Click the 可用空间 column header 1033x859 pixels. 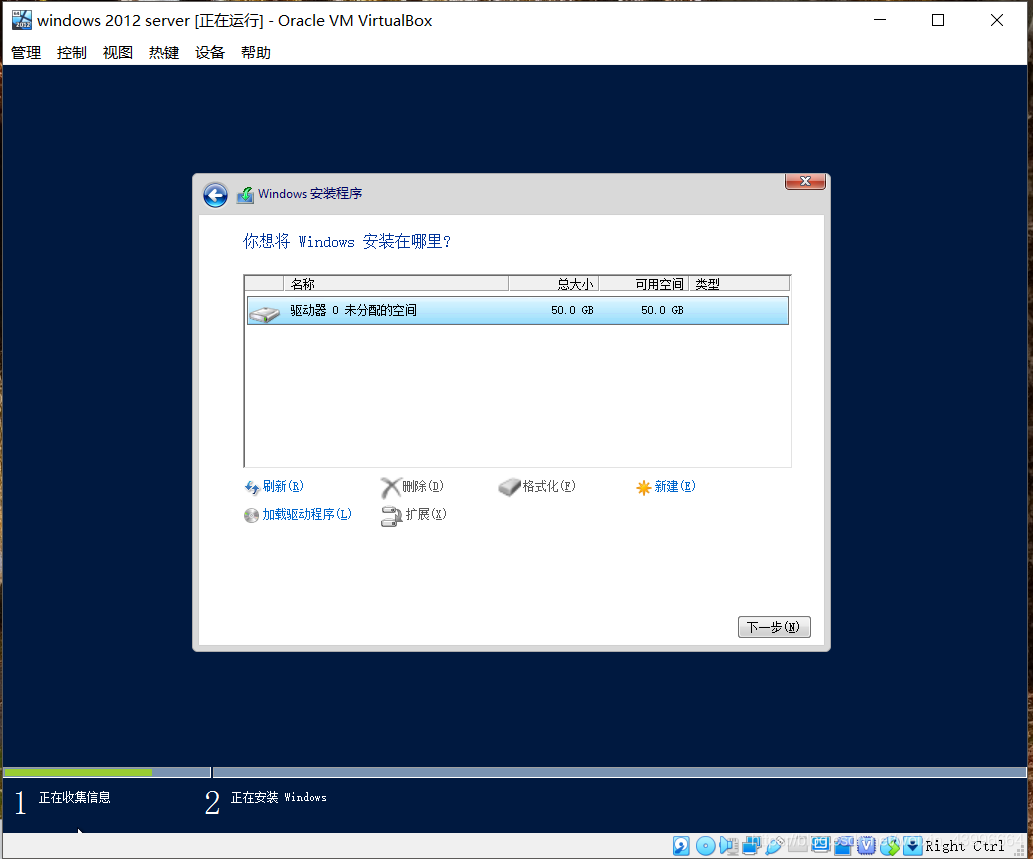click(x=644, y=284)
